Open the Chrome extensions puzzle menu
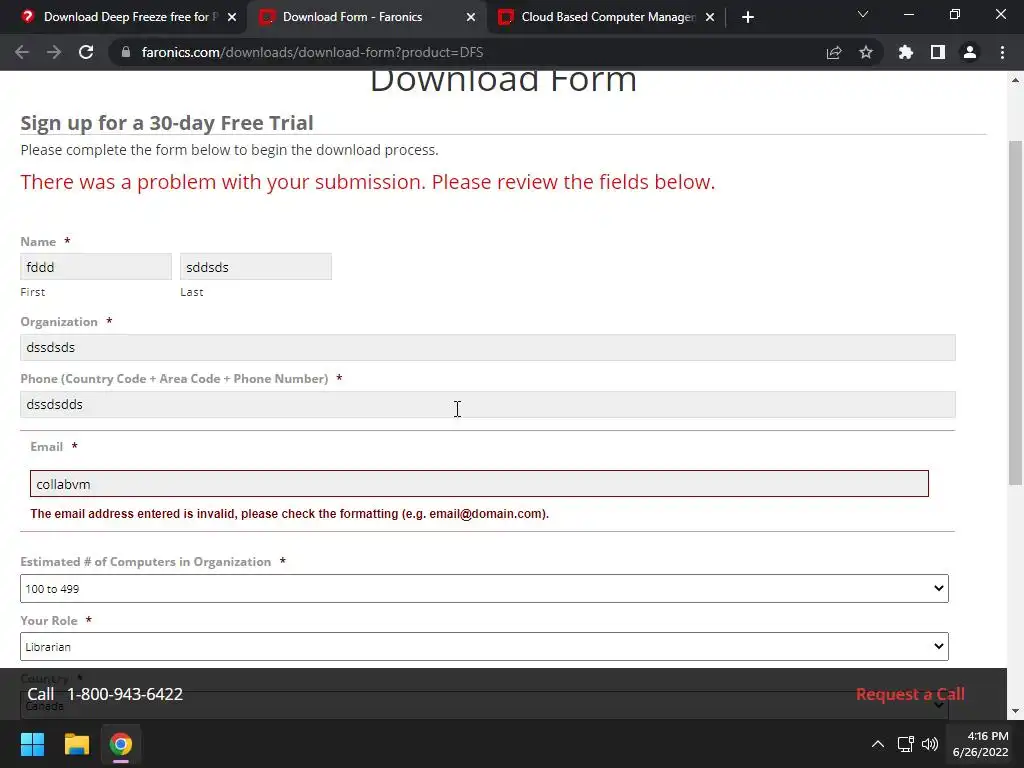Screen dimensions: 1024x768 click(x=906, y=52)
